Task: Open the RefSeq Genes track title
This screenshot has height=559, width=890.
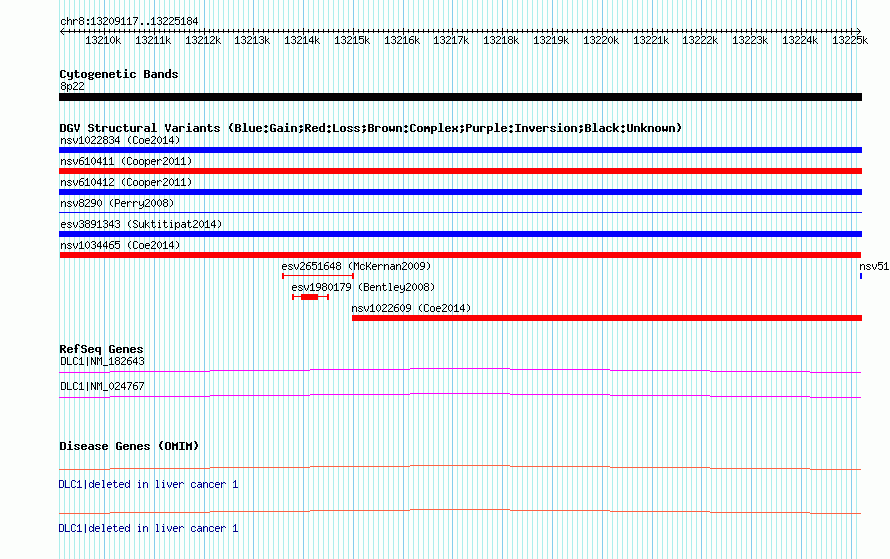Action: coord(101,349)
